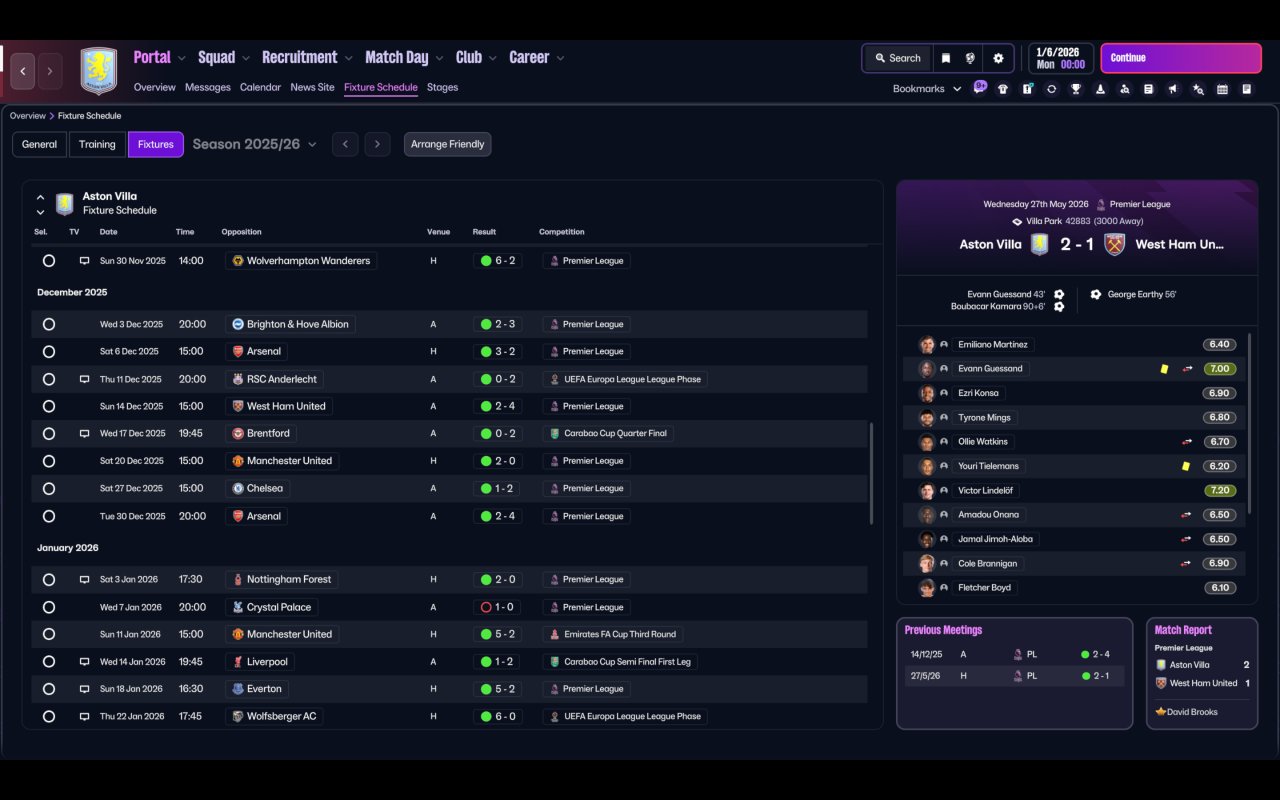
Task: Open the training cone icon in bookmarks bar
Action: 1100,89
